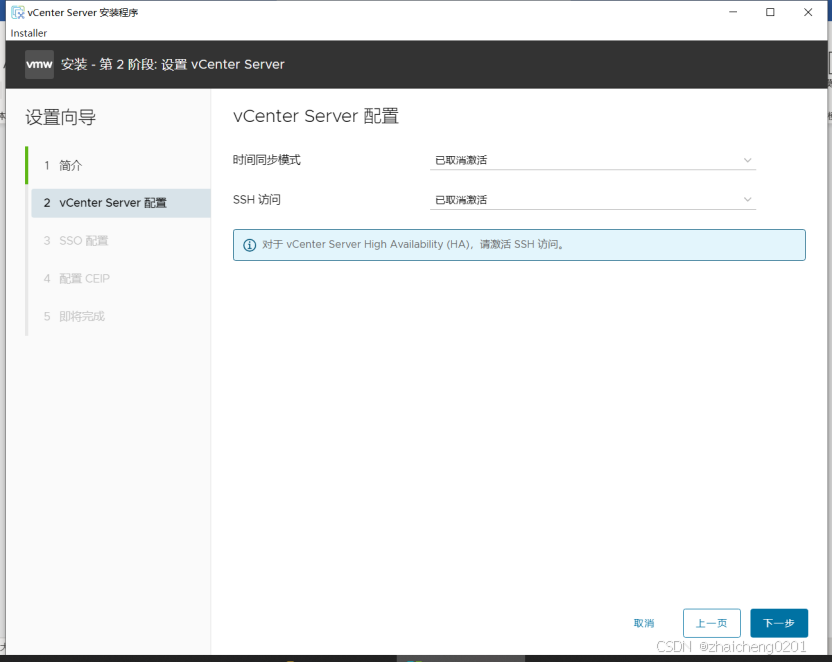The height and width of the screenshot is (662, 832).
Task: Click the 设置向导 sidebar title
Action: [x=60, y=117]
